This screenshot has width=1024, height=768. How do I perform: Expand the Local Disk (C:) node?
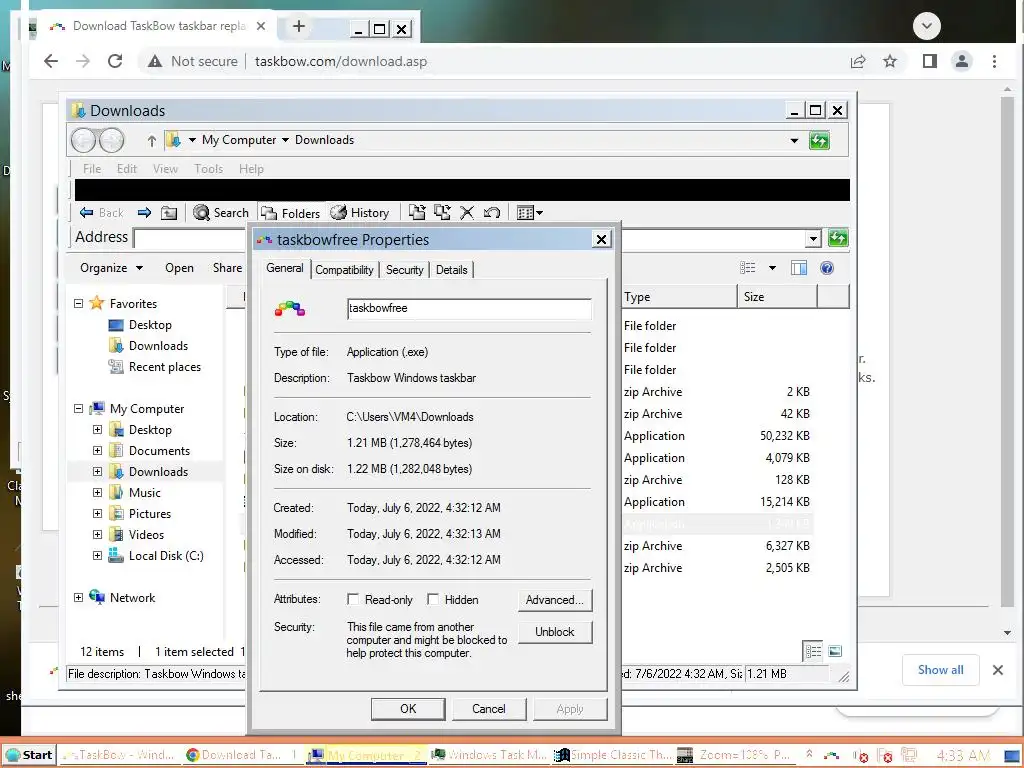click(97, 556)
